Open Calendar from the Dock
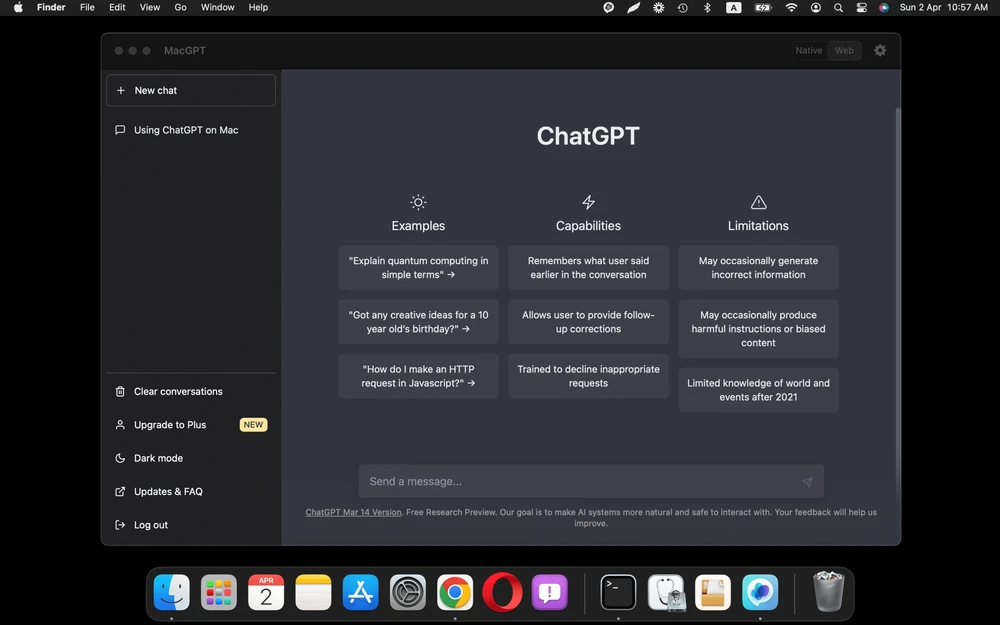1000x625 pixels. coord(266,592)
